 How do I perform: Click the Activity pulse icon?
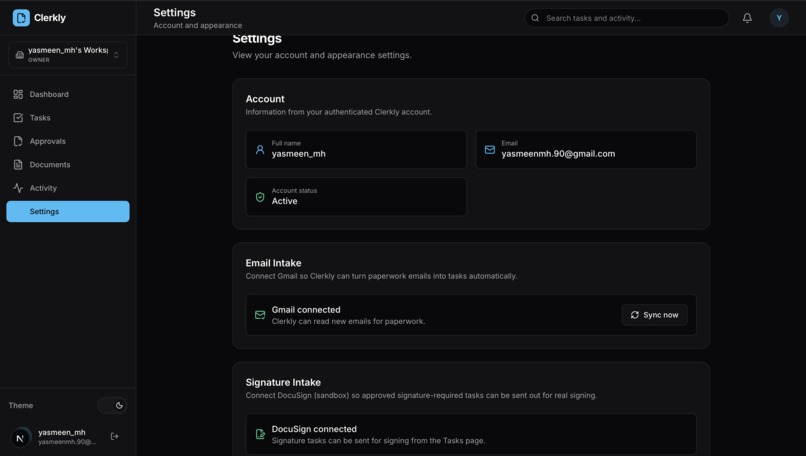(x=18, y=188)
